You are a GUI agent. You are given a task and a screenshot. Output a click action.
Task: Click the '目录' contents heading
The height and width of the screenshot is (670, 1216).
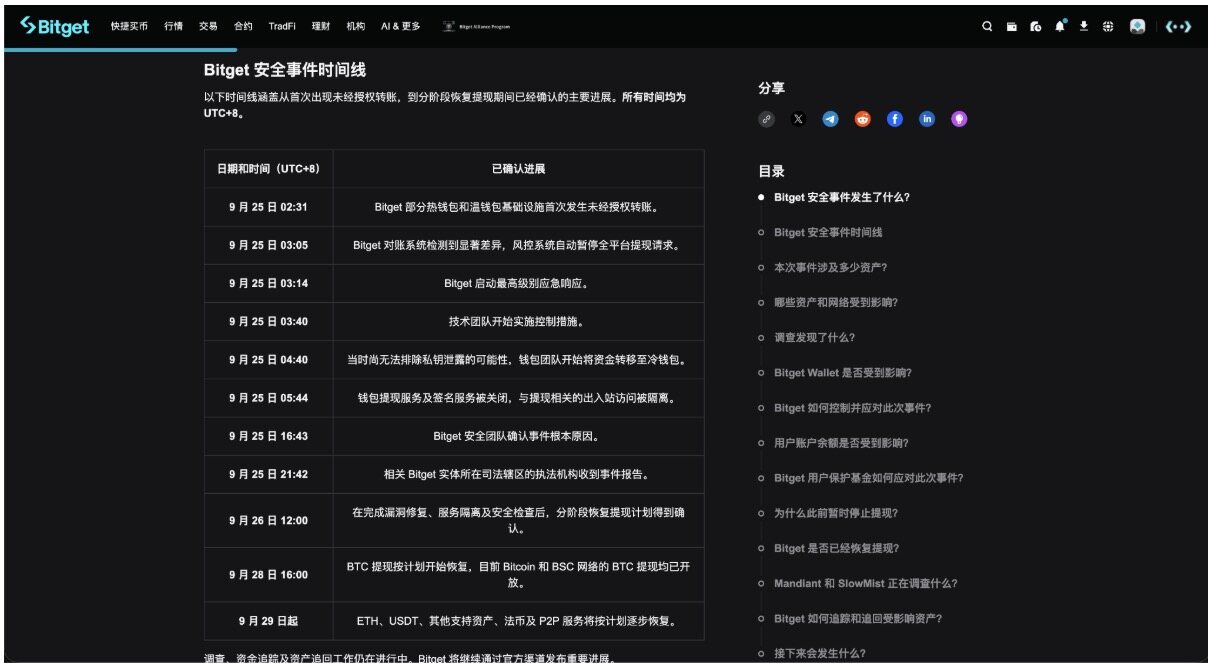click(772, 171)
